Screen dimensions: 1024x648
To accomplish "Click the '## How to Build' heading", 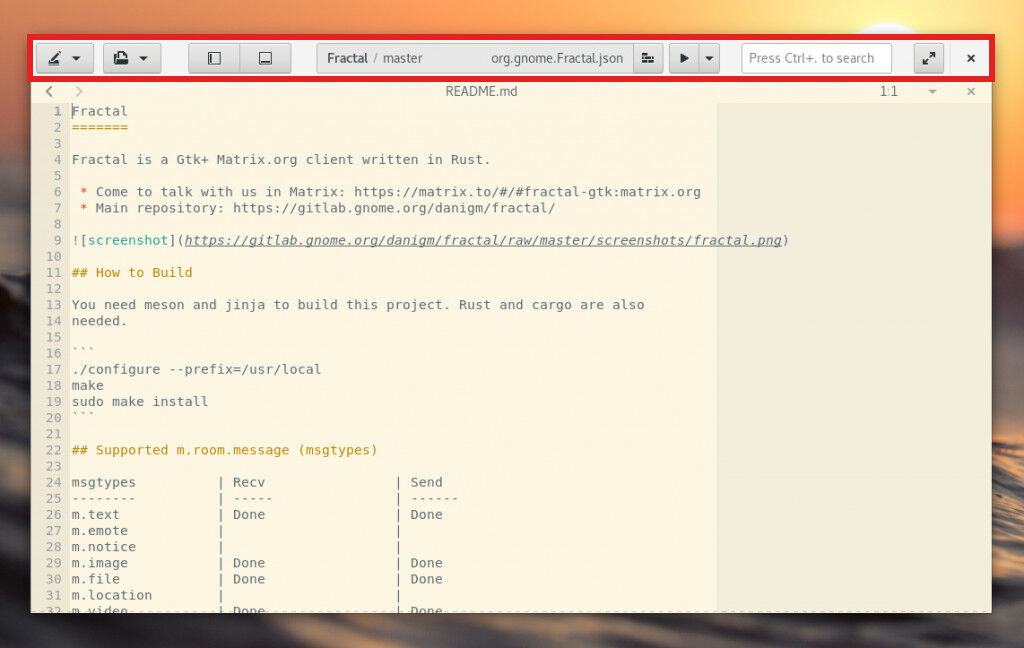I will coord(132,272).
